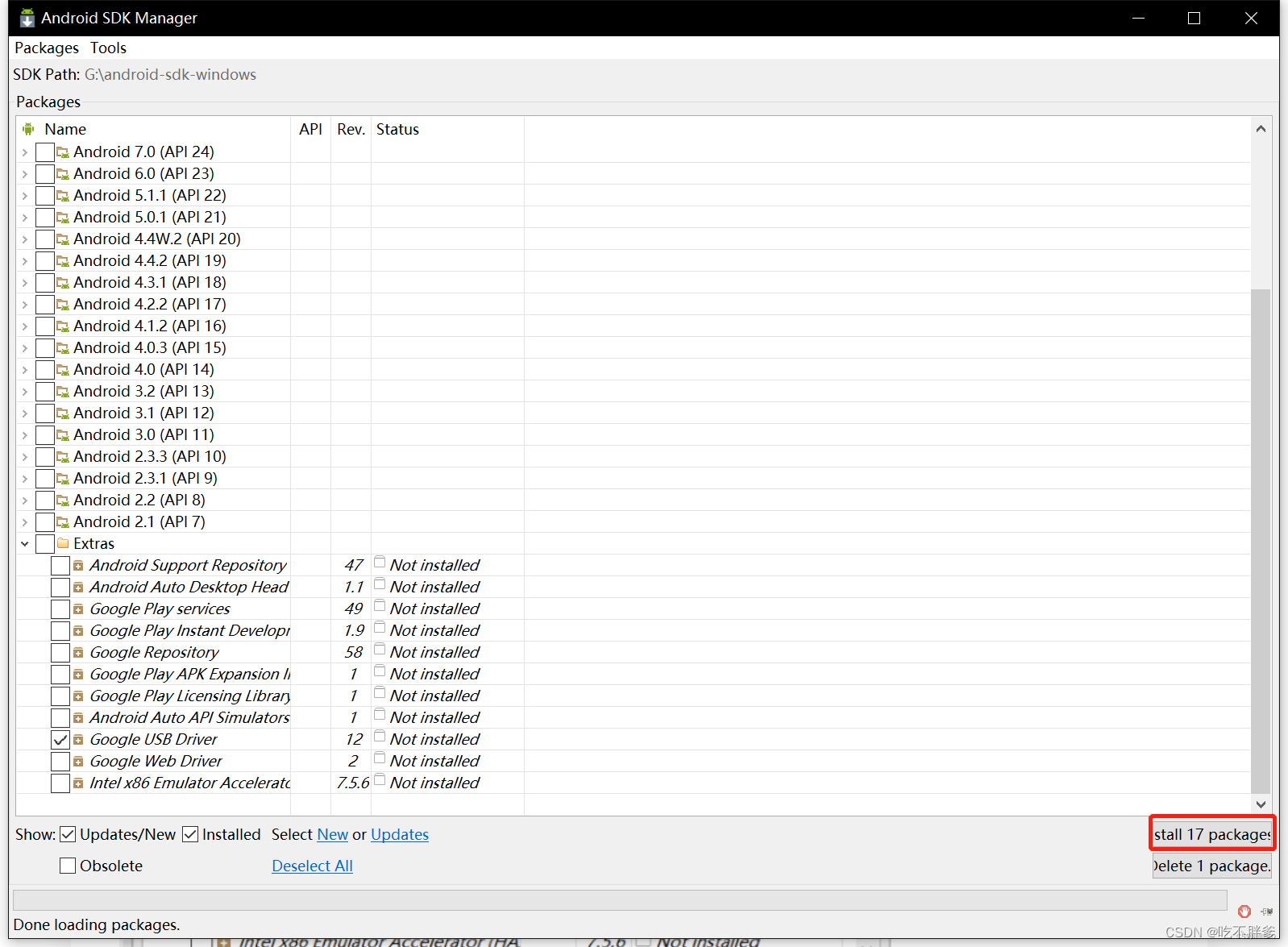Image resolution: width=1288 pixels, height=947 pixels.
Task: Click the Android robot icon in Name header
Action: click(29, 129)
